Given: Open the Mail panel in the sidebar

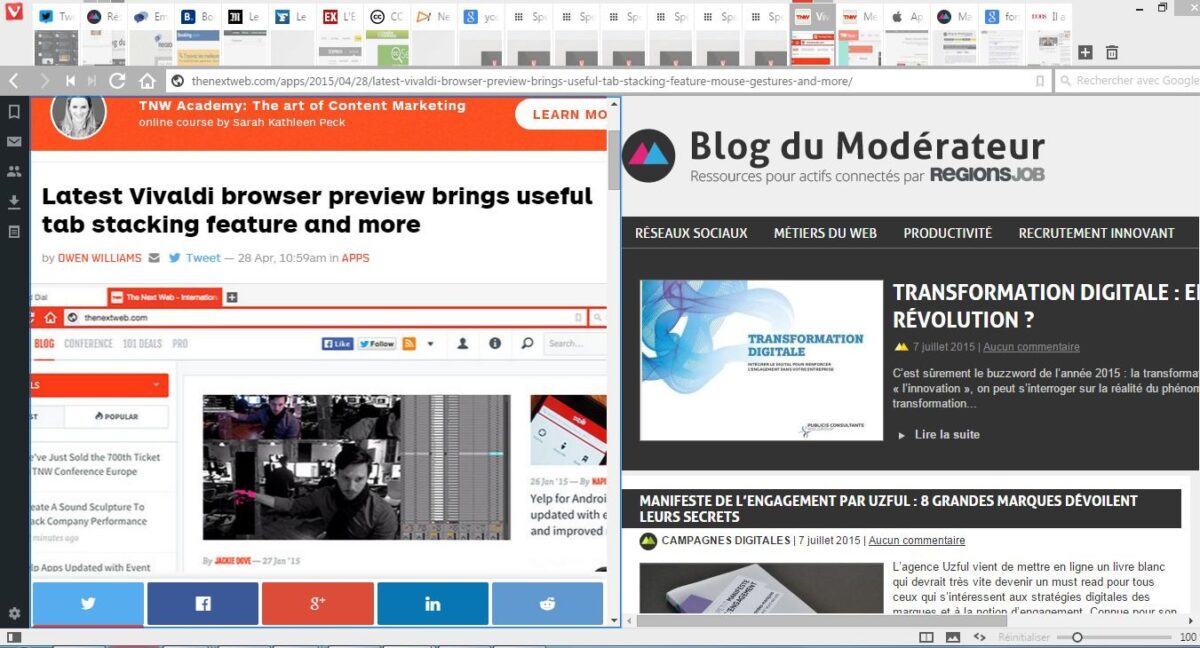Looking at the screenshot, I should pos(14,142).
